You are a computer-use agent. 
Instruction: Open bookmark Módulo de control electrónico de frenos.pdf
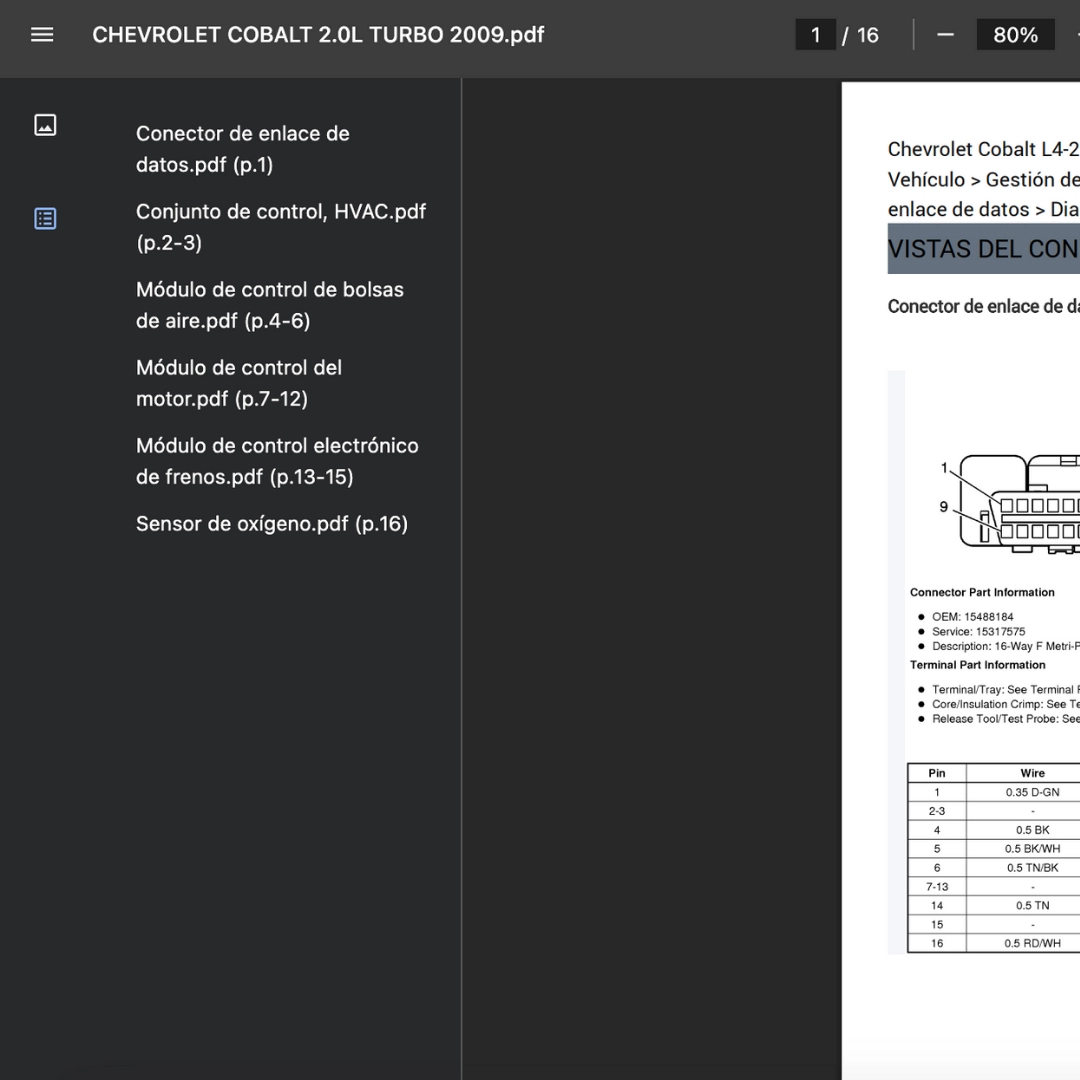pos(277,461)
